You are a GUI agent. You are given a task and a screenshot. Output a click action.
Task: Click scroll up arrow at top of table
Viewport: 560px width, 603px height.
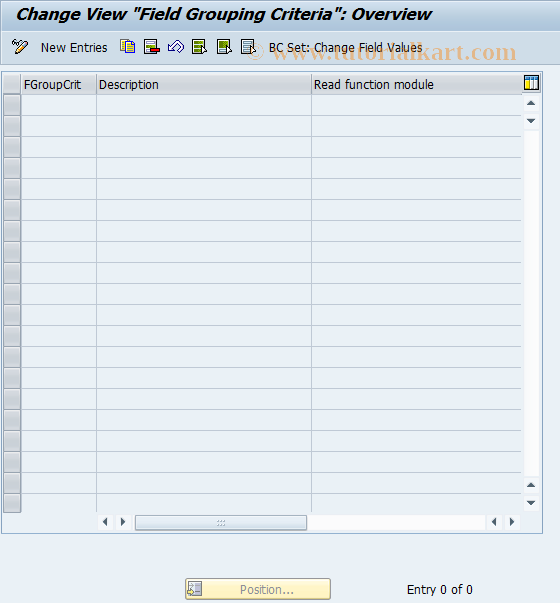[x=531, y=103]
